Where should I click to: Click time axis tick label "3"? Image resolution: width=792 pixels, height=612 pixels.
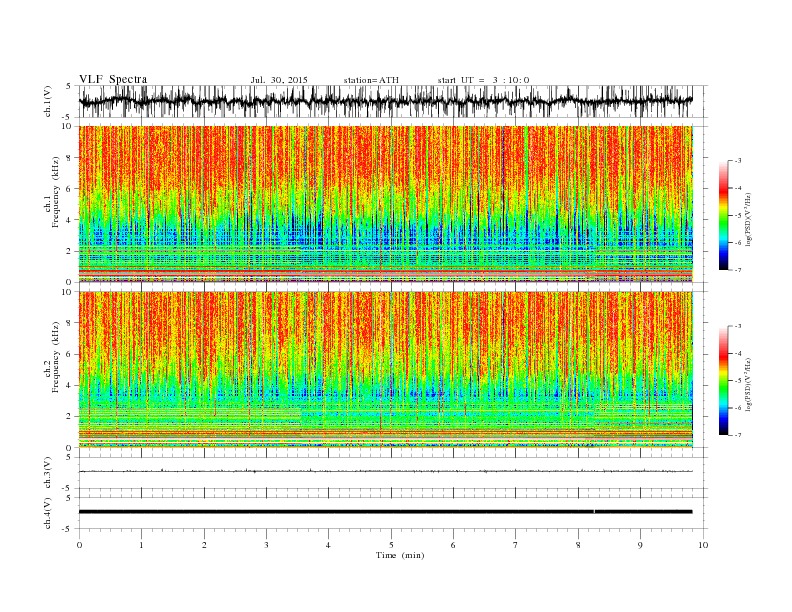tap(266, 545)
